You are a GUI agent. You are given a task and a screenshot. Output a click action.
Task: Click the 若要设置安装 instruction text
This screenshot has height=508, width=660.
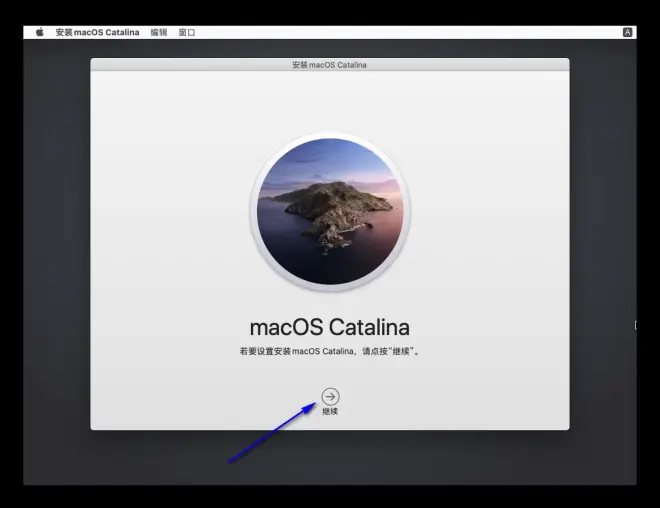[x=330, y=351]
